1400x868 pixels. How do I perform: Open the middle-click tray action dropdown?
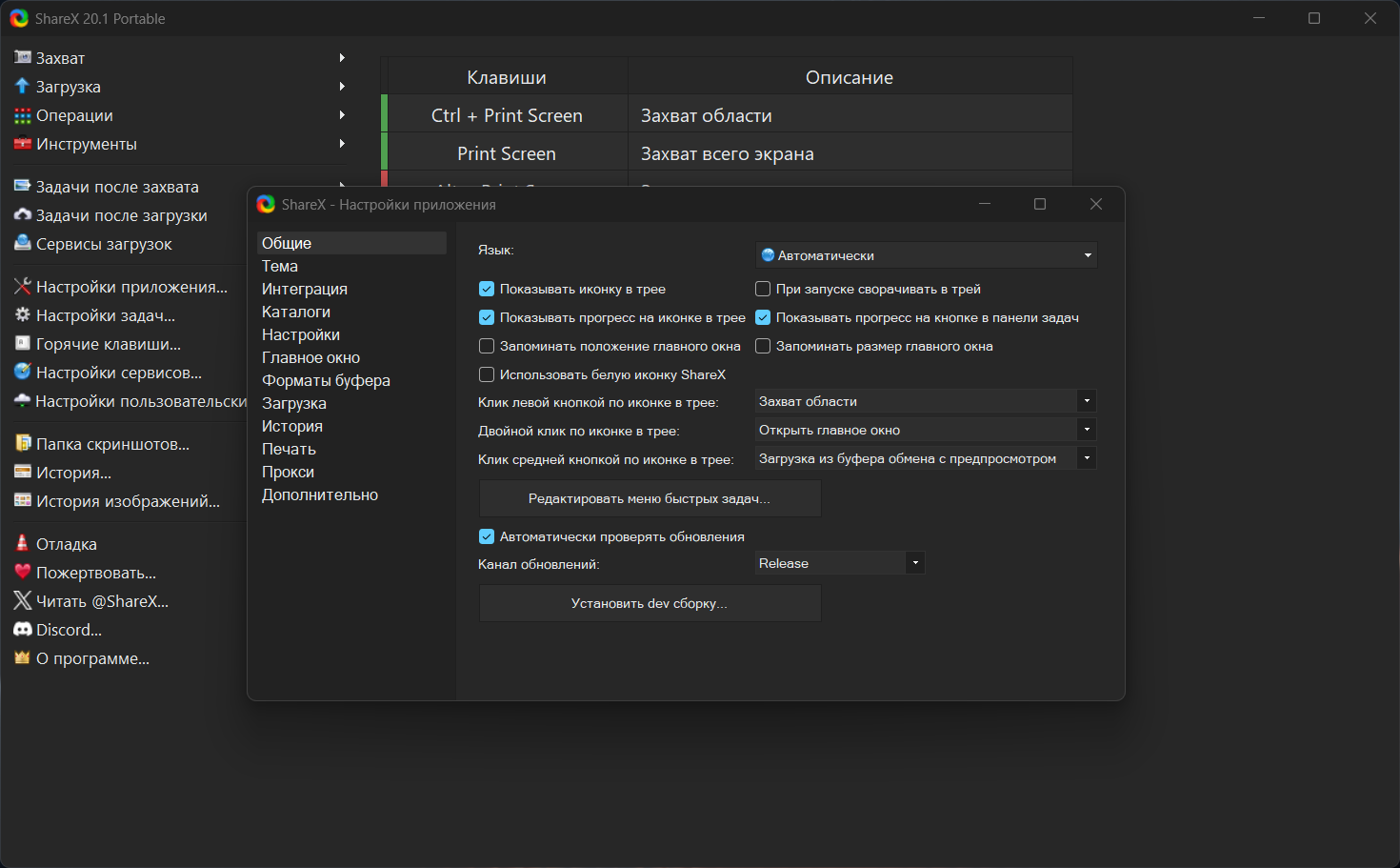[927, 458]
